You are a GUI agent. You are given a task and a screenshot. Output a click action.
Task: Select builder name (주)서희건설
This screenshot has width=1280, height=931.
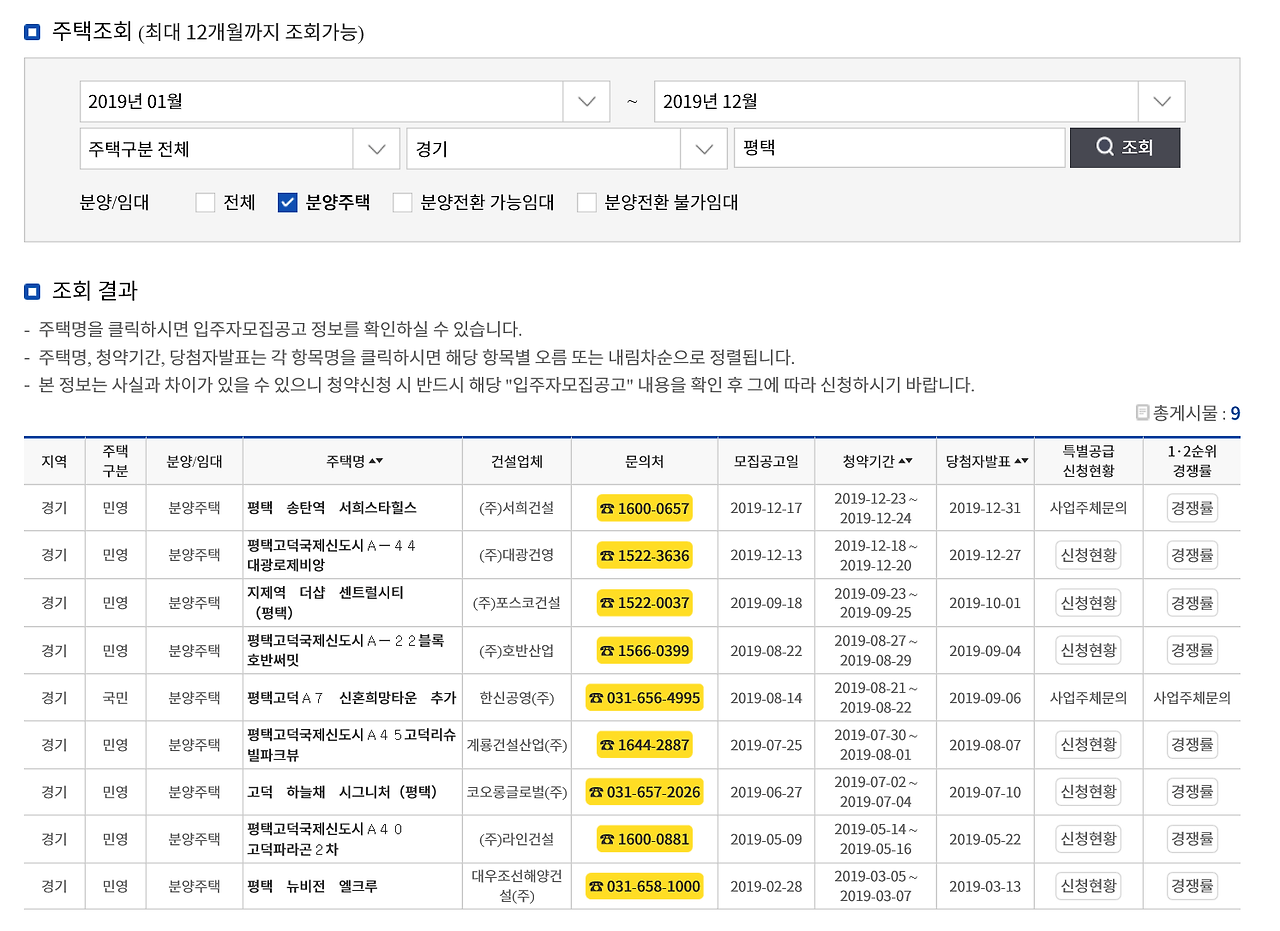pos(516,508)
